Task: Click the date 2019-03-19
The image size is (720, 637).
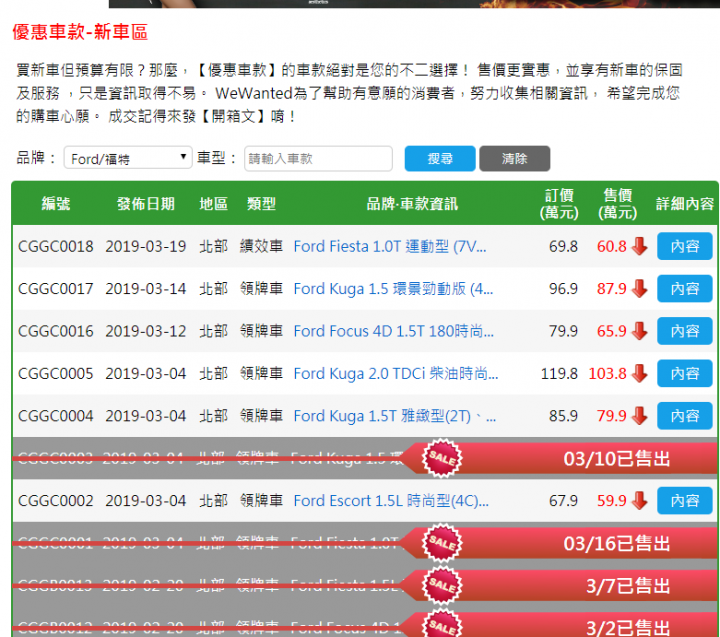Action: [x=146, y=247]
